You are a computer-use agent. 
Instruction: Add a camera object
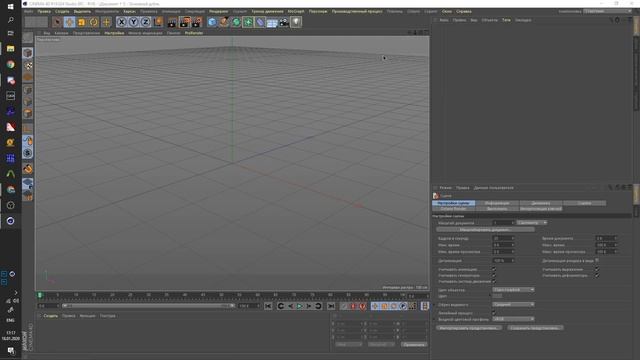point(284,22)
